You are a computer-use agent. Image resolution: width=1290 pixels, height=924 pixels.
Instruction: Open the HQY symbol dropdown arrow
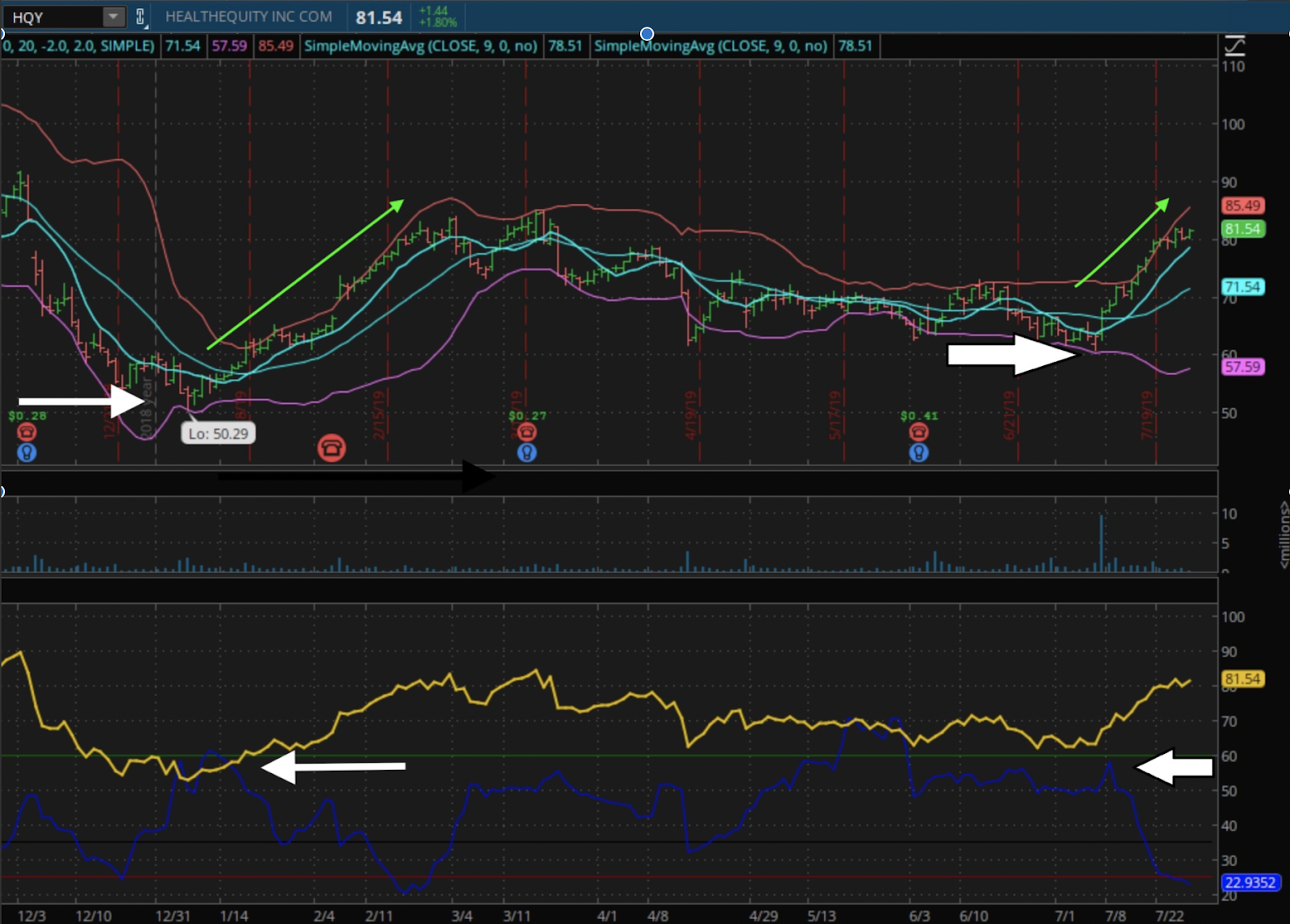point(114,16)
